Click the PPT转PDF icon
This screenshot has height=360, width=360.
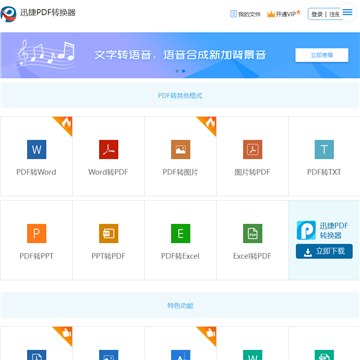[109, 233]
